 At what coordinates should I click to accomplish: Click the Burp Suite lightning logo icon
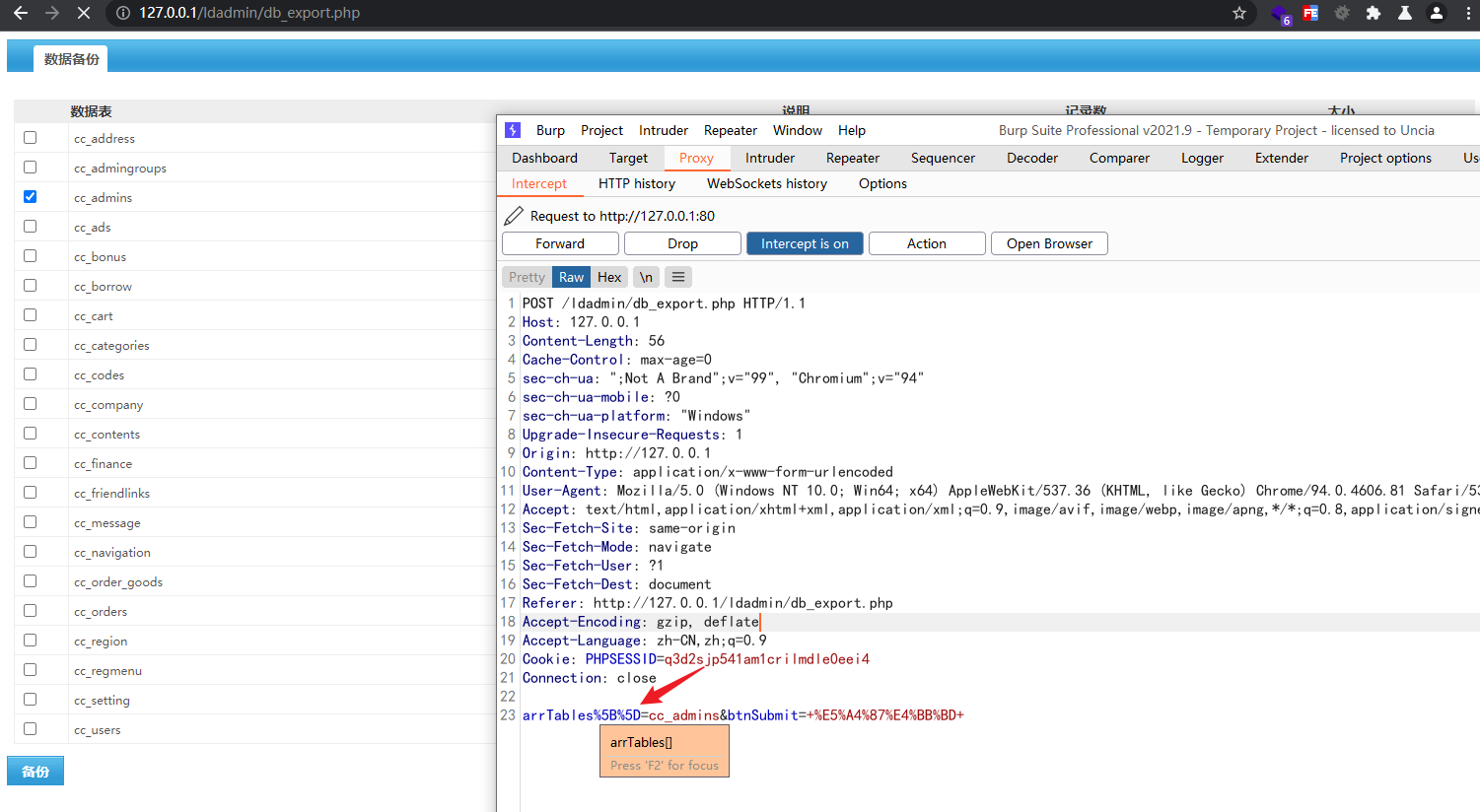tap(513, 130)
